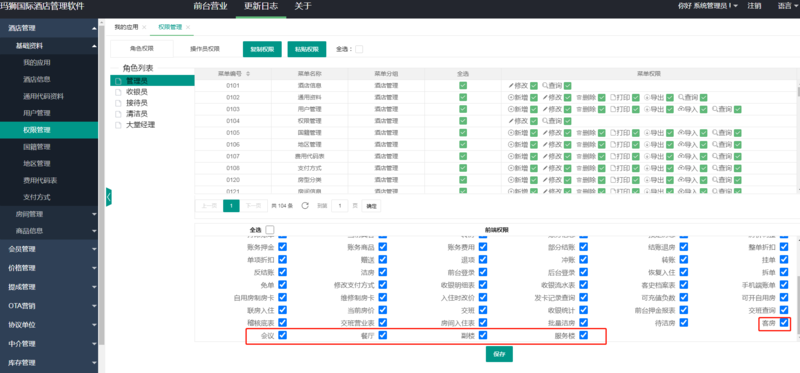Click the 接待员 role document icon
Viewport: 800px width, 373px height.
(118, 103)
